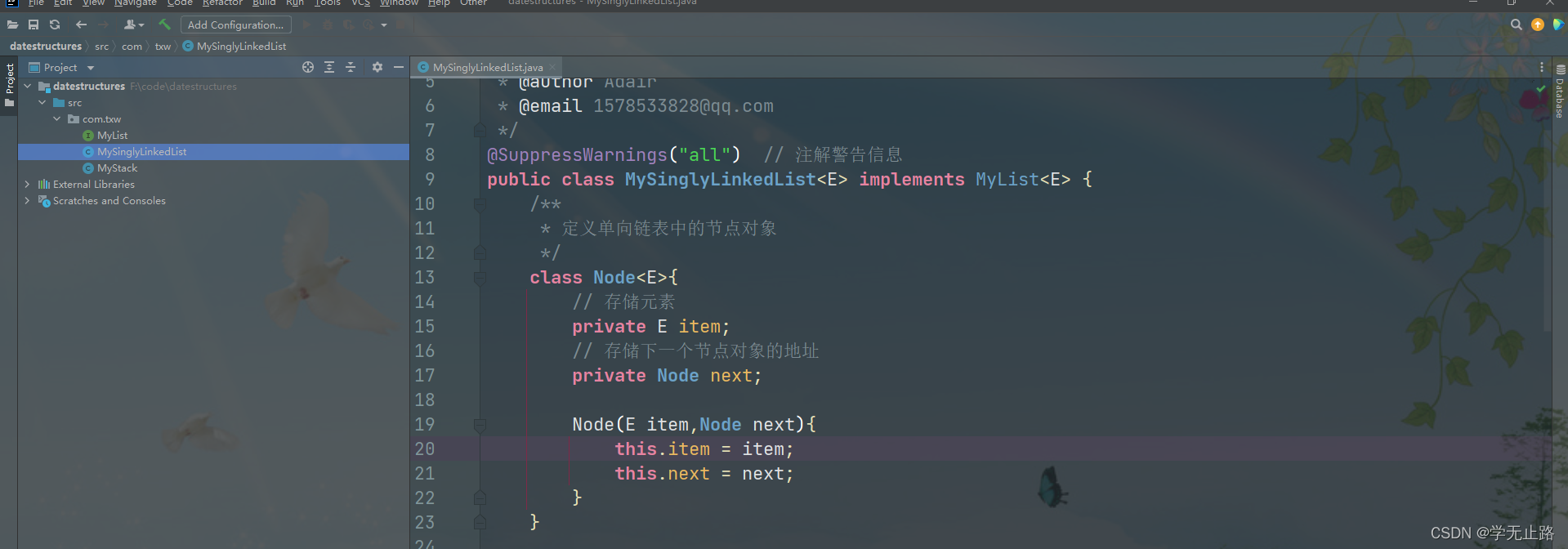Click the Select Opened File target icon
This screenshot has height=549, width=1568.
point(308,67)
